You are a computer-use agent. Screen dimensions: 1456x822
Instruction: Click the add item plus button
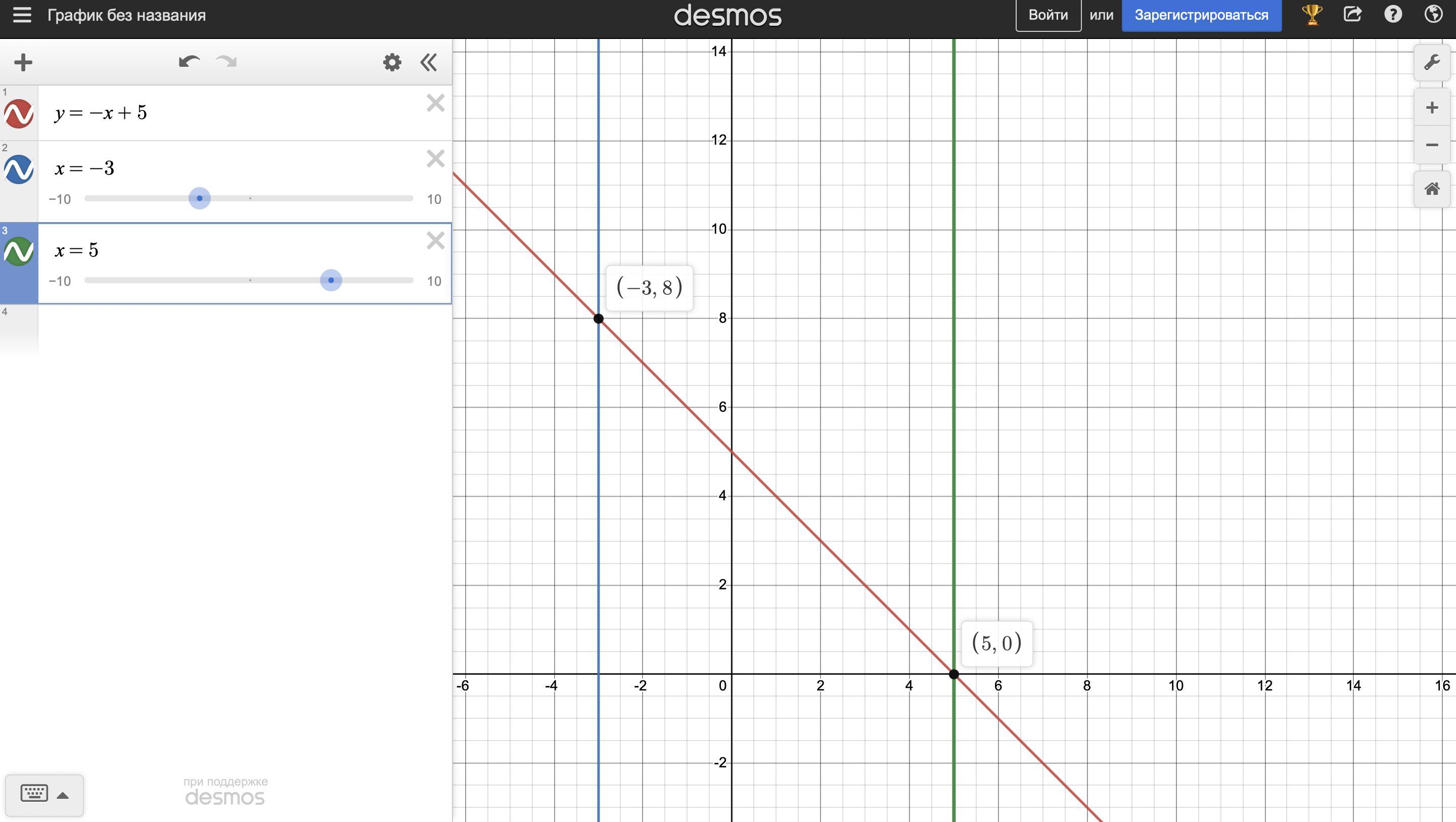23,62
